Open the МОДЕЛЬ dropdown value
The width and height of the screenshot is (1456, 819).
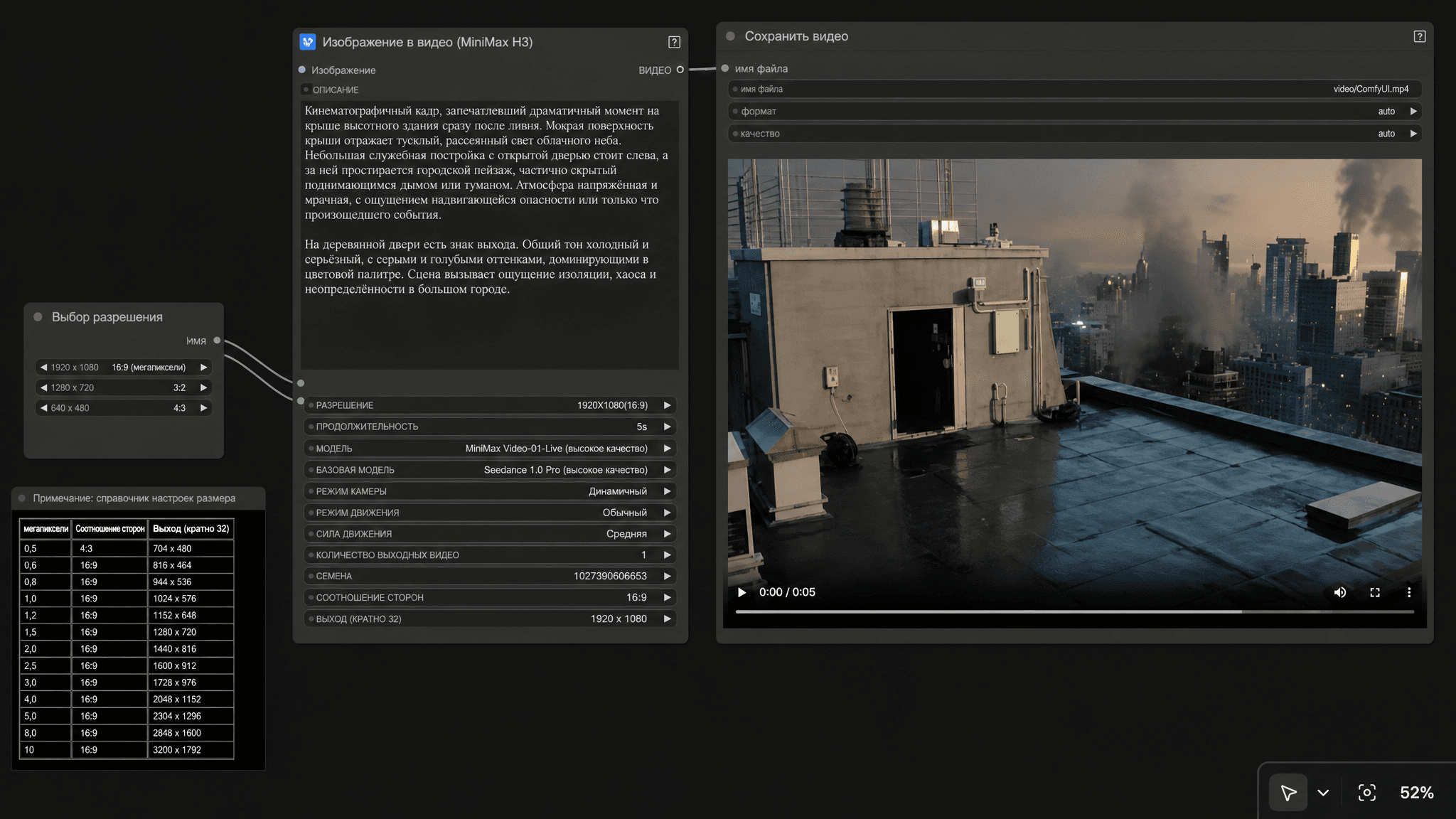tap(557, 449)
